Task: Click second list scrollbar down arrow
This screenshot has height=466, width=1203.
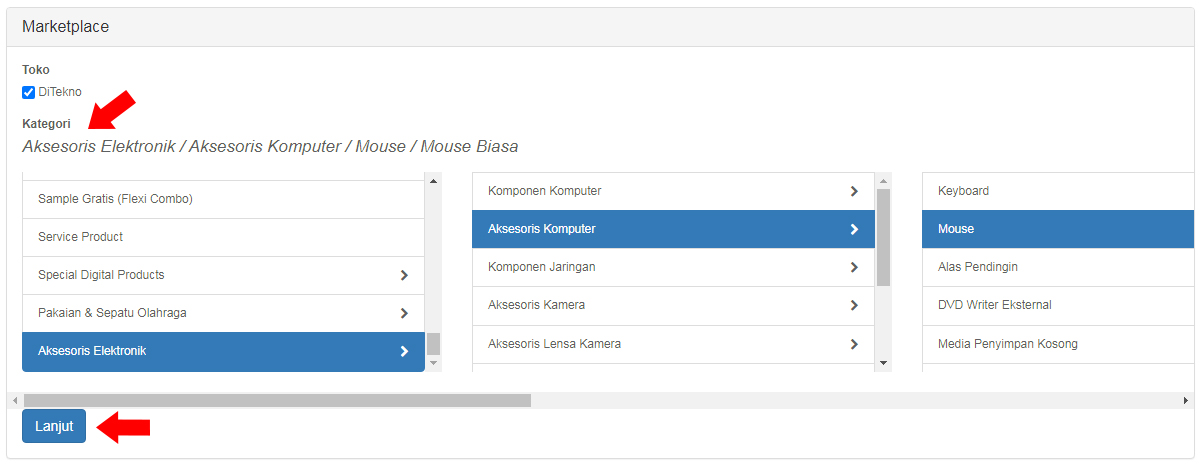Action: 883,363
